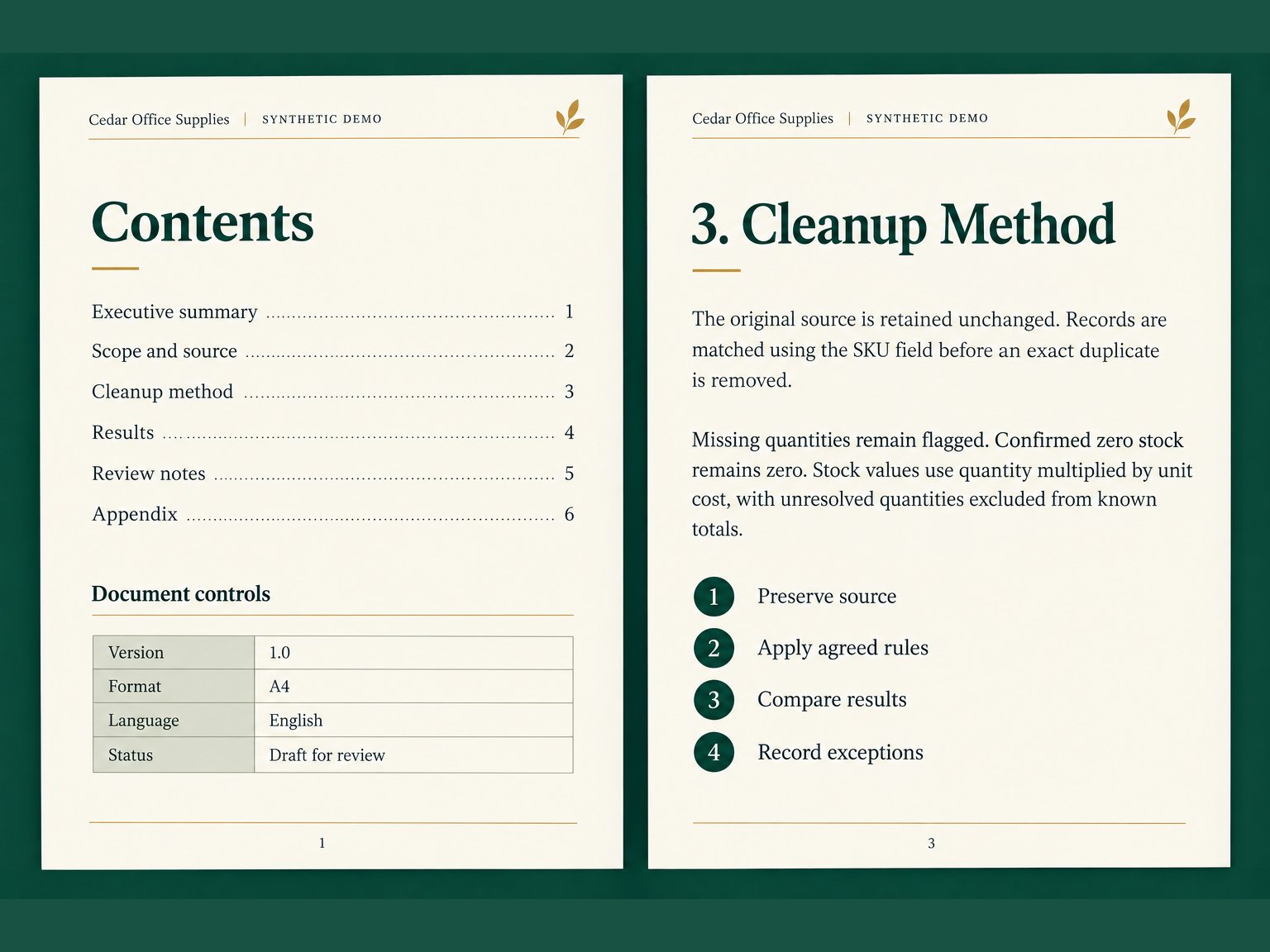
Task: Click the leaf logo on the Cleanup Method page
Action: tap(1181, 116)
